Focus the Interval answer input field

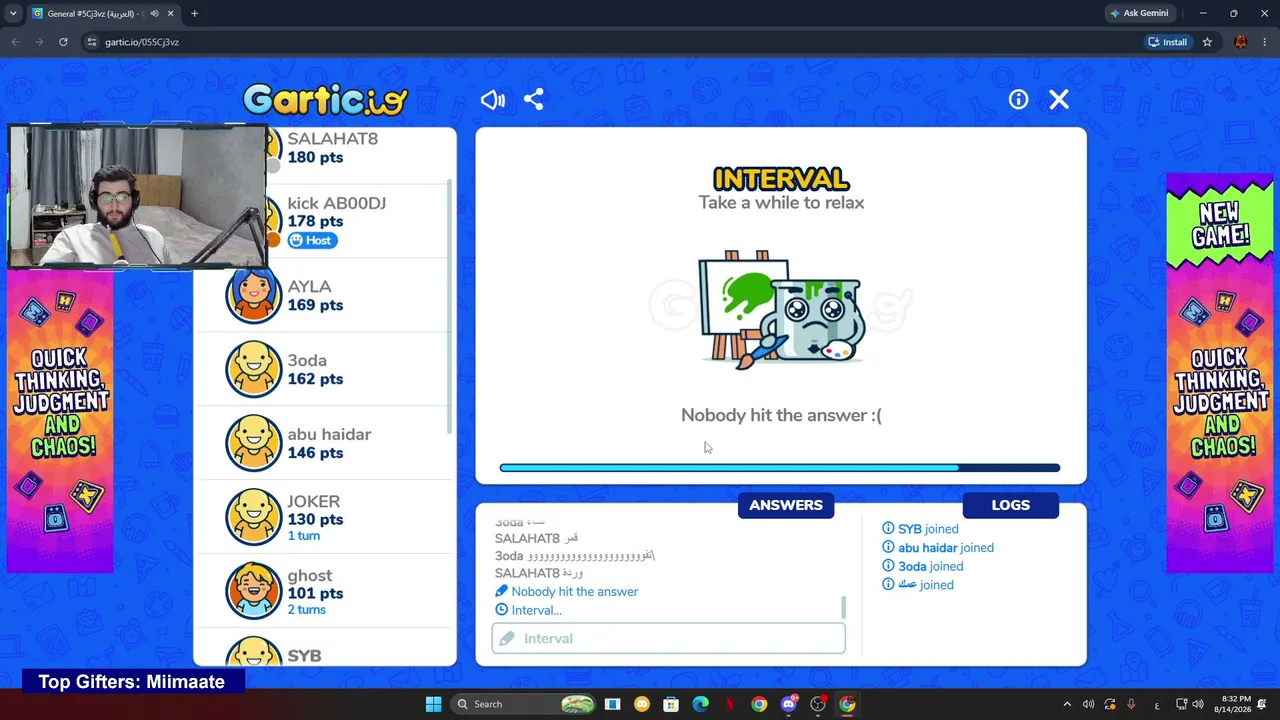(668, 638)
